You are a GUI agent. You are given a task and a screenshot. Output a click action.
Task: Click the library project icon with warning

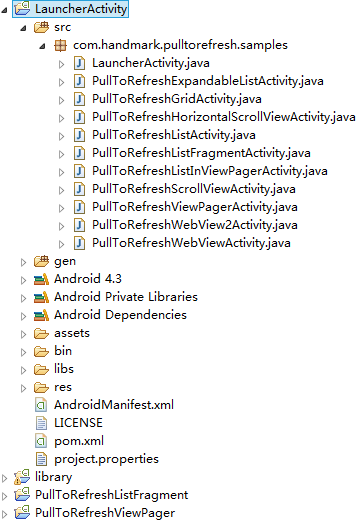[22, 477]
